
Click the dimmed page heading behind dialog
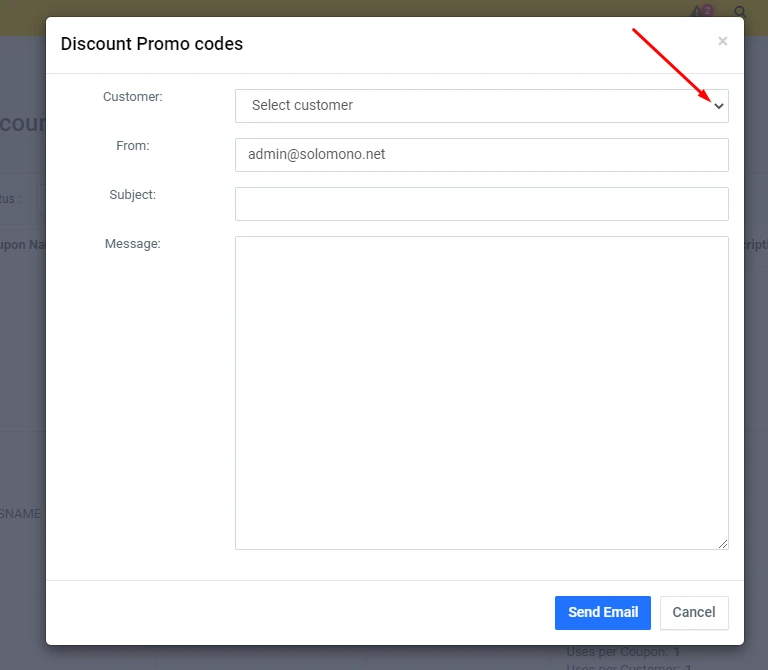(22, 123)
